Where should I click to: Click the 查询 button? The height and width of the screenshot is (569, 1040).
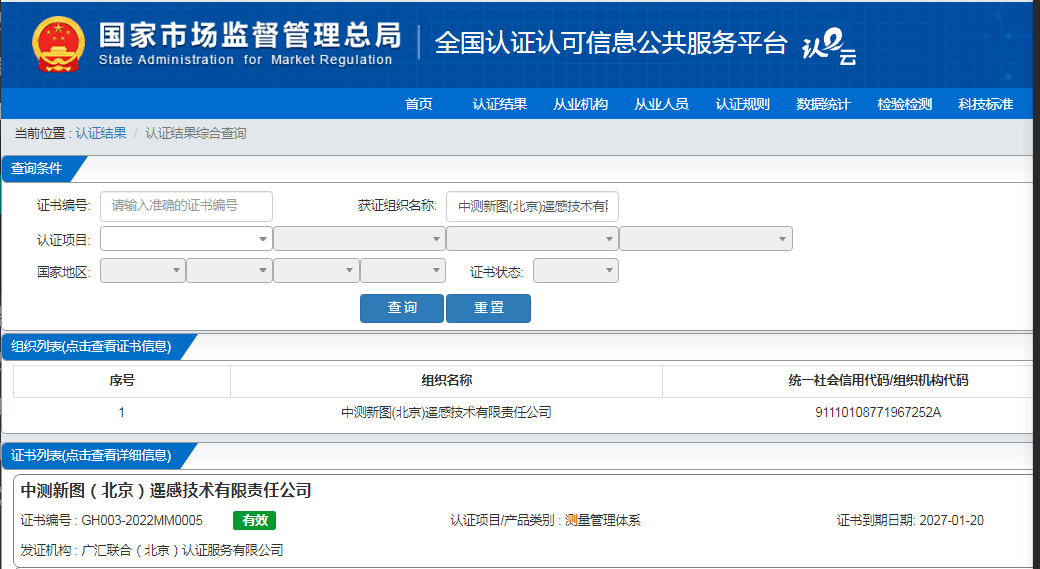tap(402, 308)
